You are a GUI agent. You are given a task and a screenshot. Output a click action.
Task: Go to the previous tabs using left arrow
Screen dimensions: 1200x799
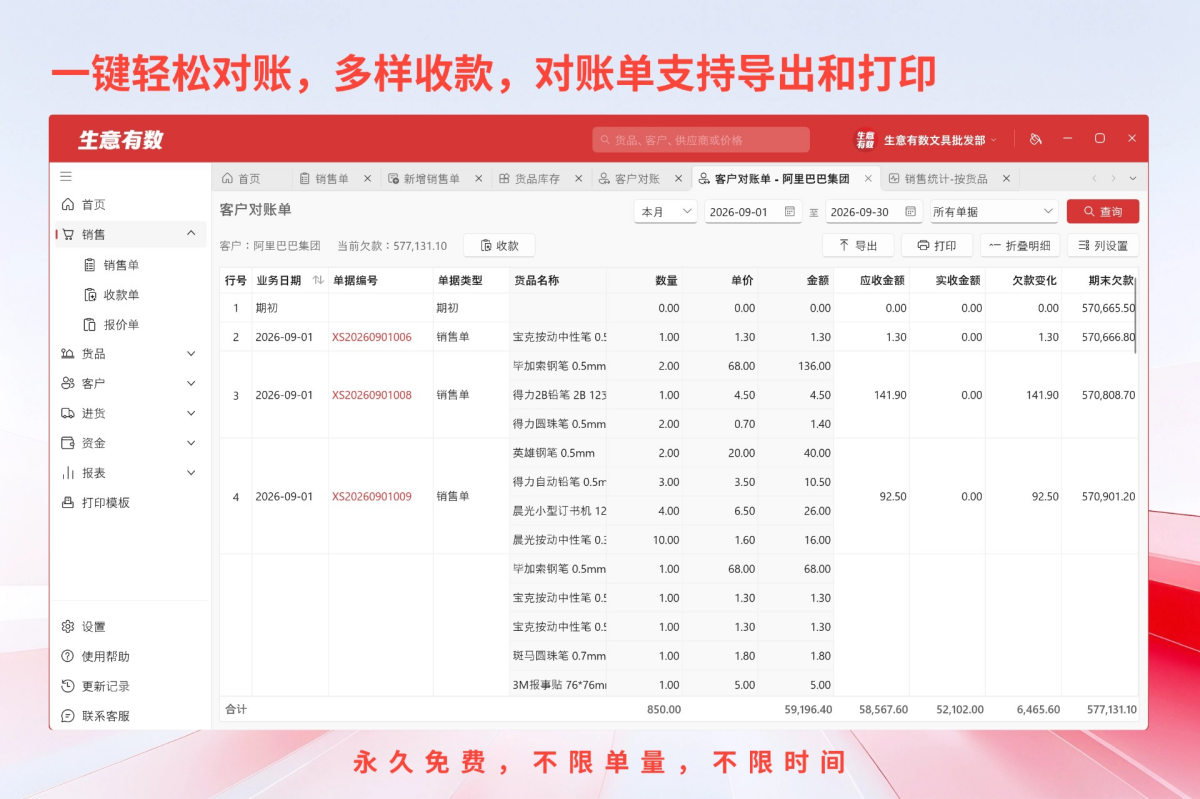coord(1094,179)
